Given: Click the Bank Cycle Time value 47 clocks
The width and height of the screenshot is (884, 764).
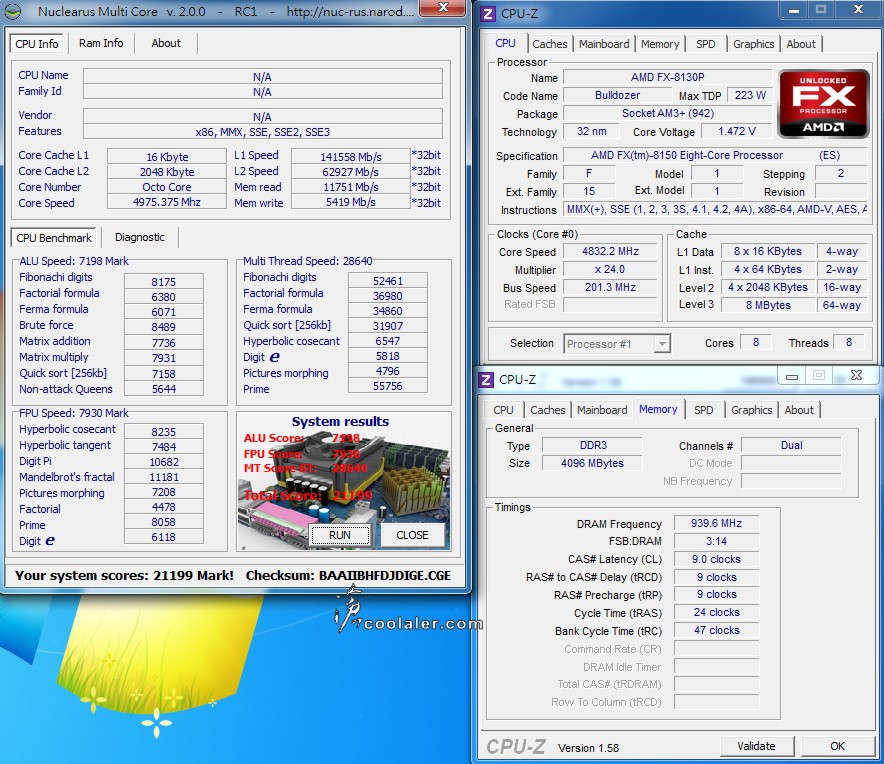Looking at the screenshot, I should [716, 630].
